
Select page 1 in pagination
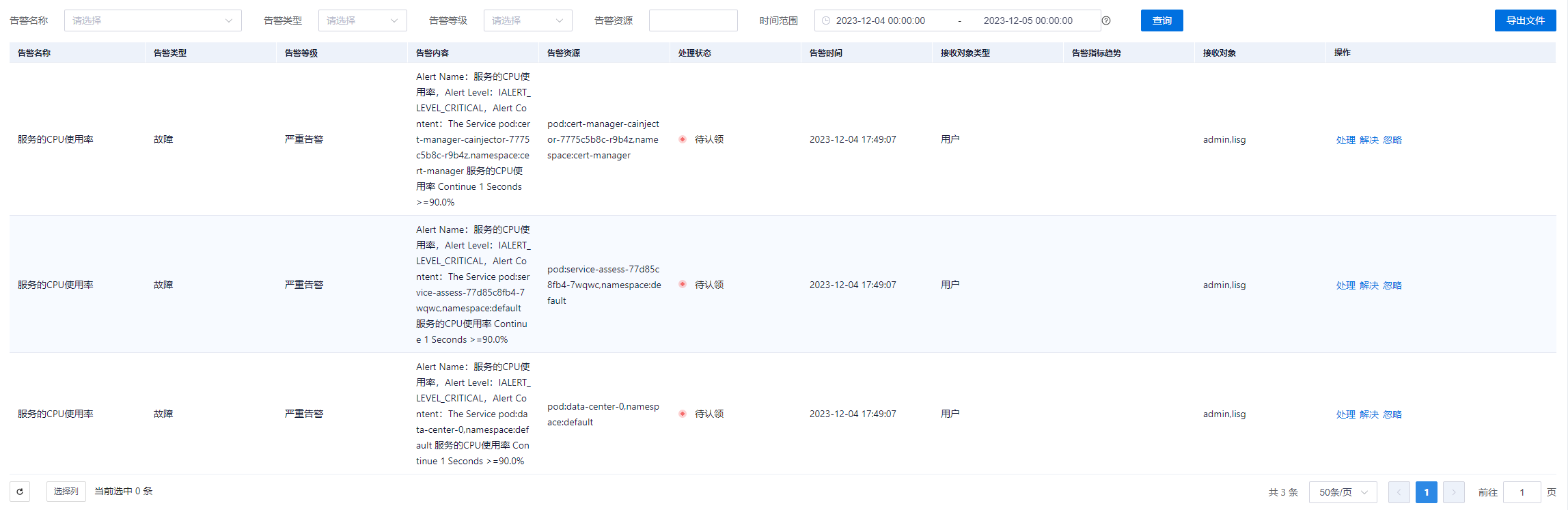pyautogui.click(x=1426, y=492)
